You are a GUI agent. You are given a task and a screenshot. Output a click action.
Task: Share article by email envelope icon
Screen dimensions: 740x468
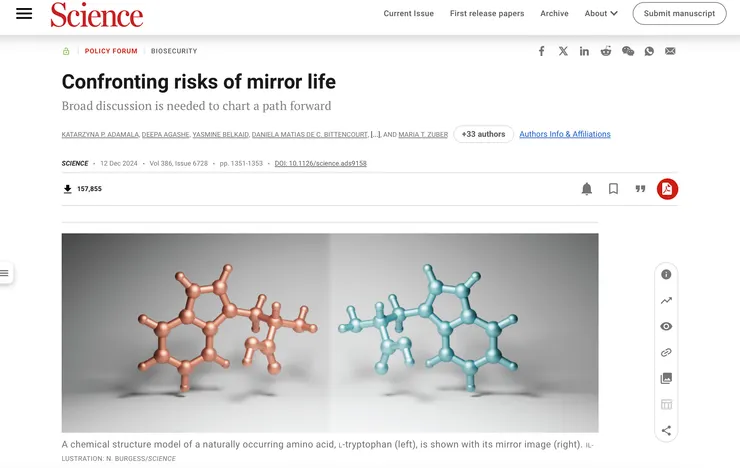point(670,51)
